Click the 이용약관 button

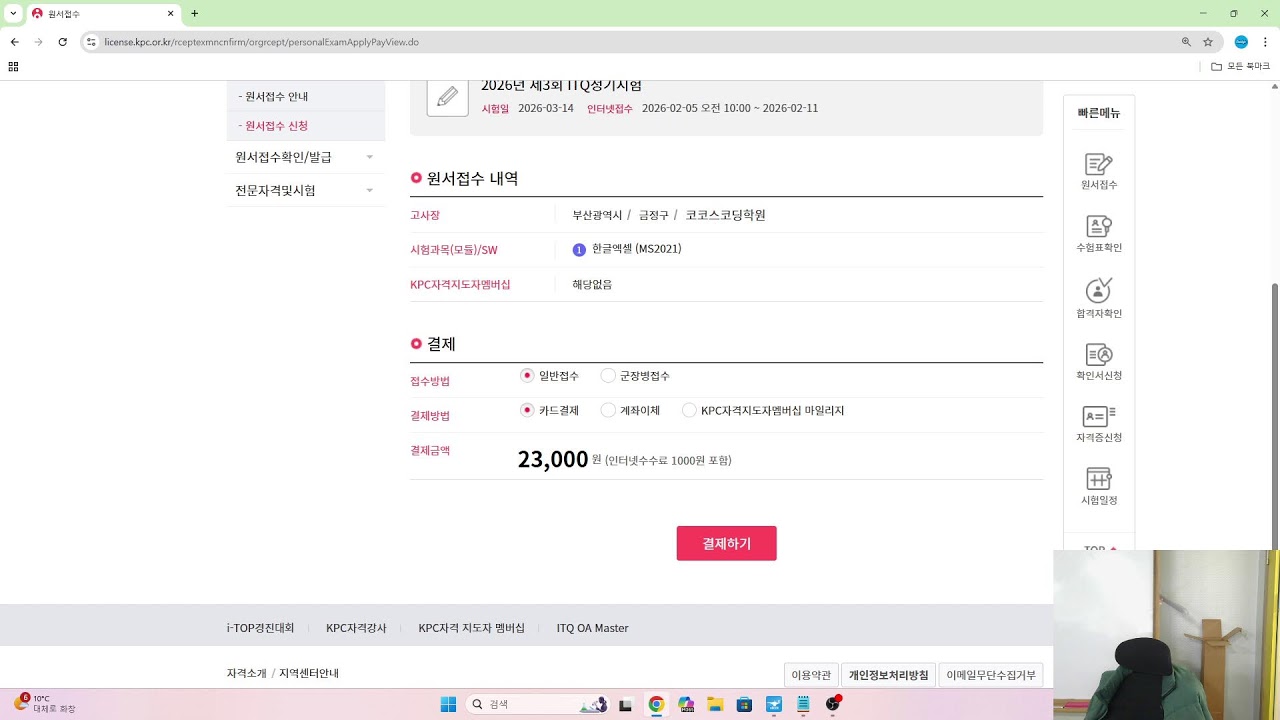pos(811,675)
